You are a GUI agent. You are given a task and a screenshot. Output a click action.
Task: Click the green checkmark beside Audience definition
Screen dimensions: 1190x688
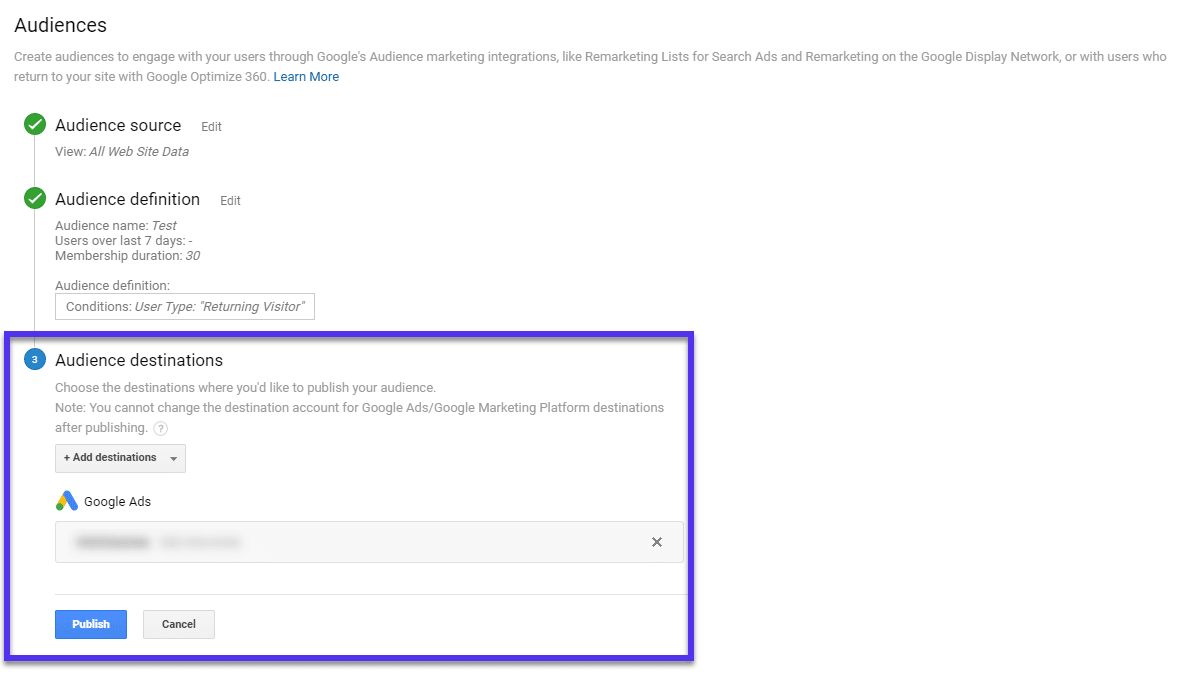click(x=33, y=197)
